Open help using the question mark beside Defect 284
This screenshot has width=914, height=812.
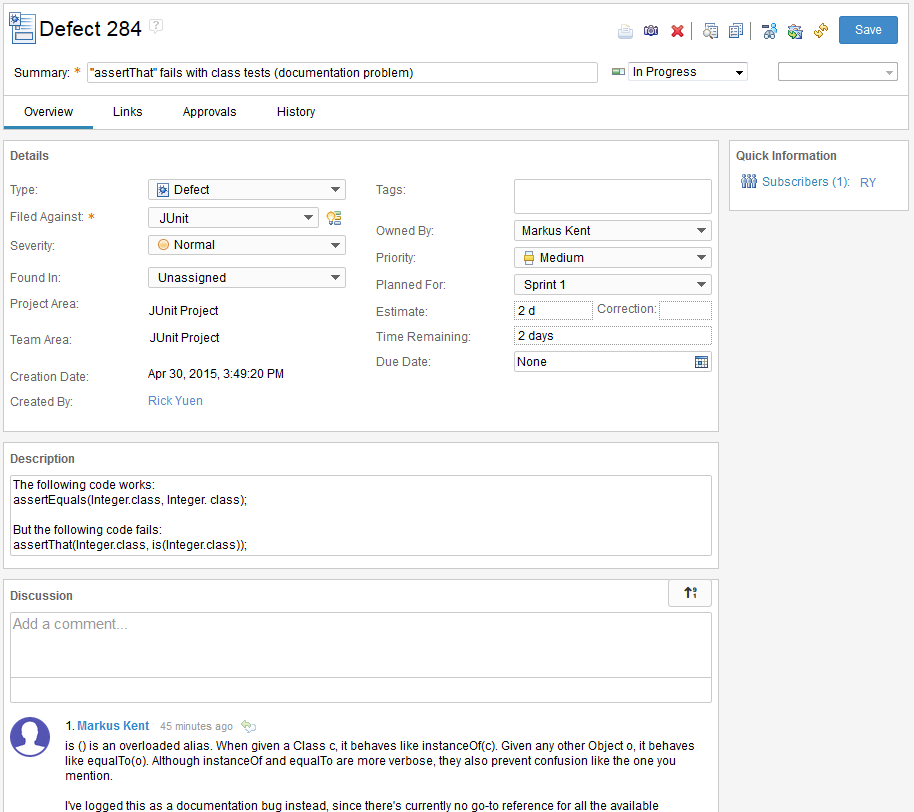tap(156, 27)
